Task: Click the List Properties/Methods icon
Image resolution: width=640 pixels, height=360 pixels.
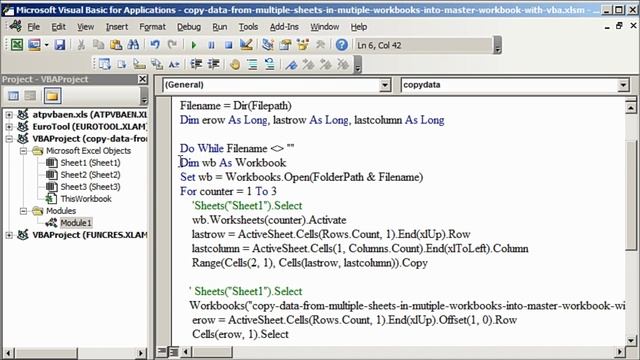Action: 104,64
